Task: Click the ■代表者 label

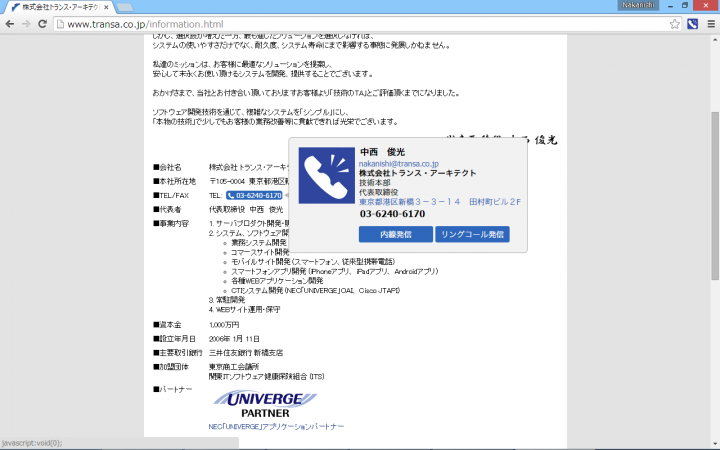Action: (x=167, y=209)
